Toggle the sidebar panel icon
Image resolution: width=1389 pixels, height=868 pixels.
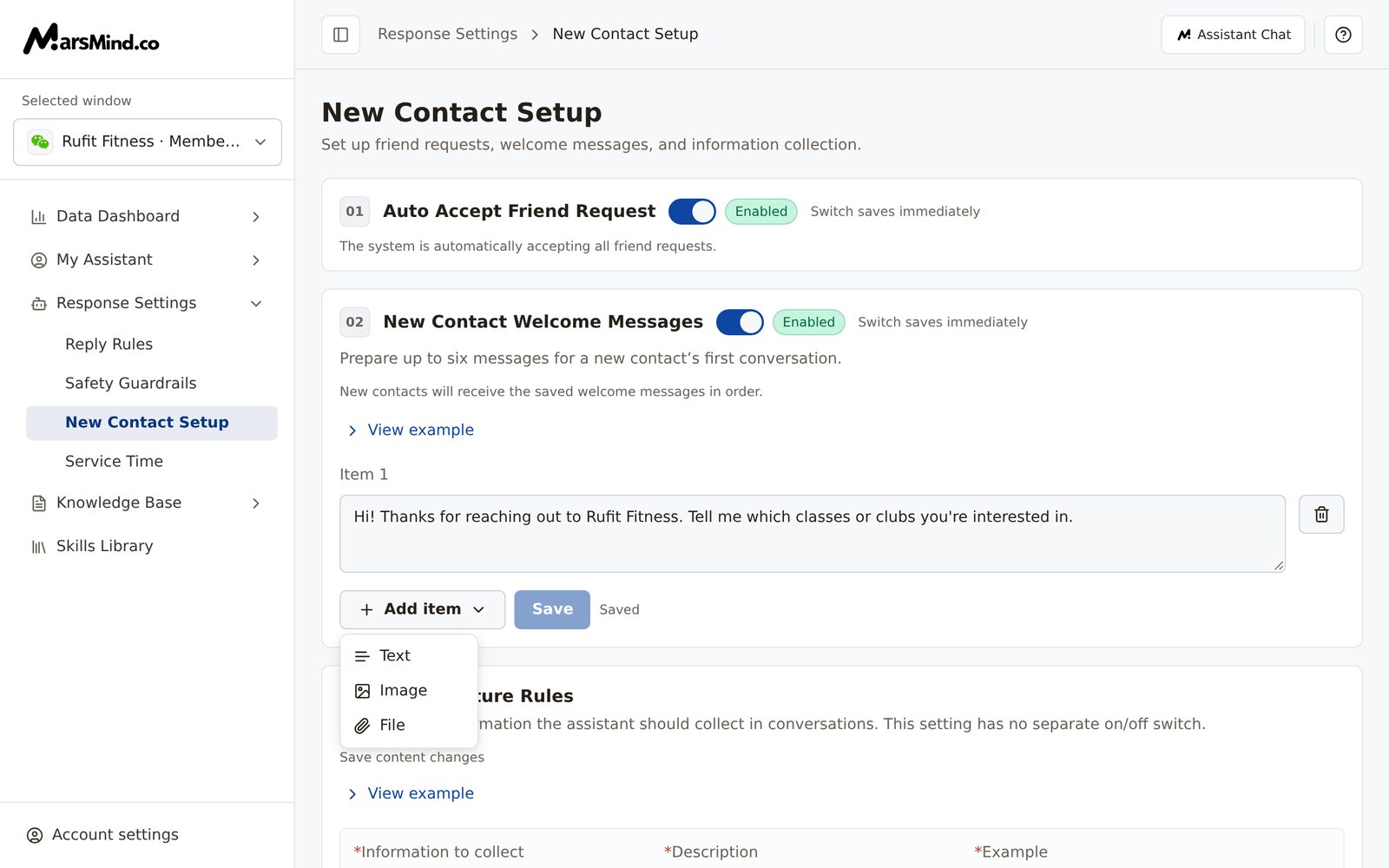pos(340,35)
